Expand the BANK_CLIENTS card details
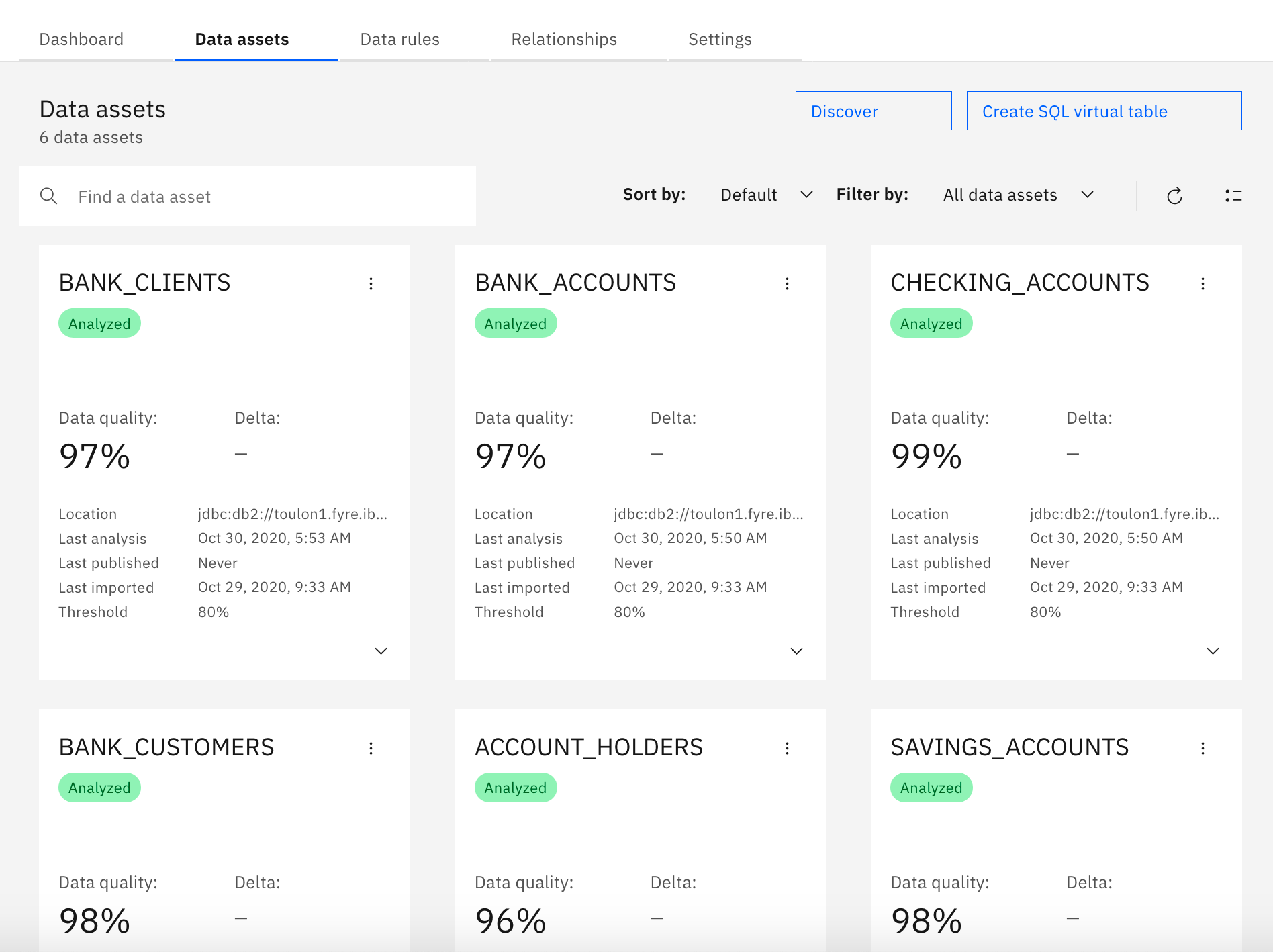1273x952 pixels. [381, 651]
